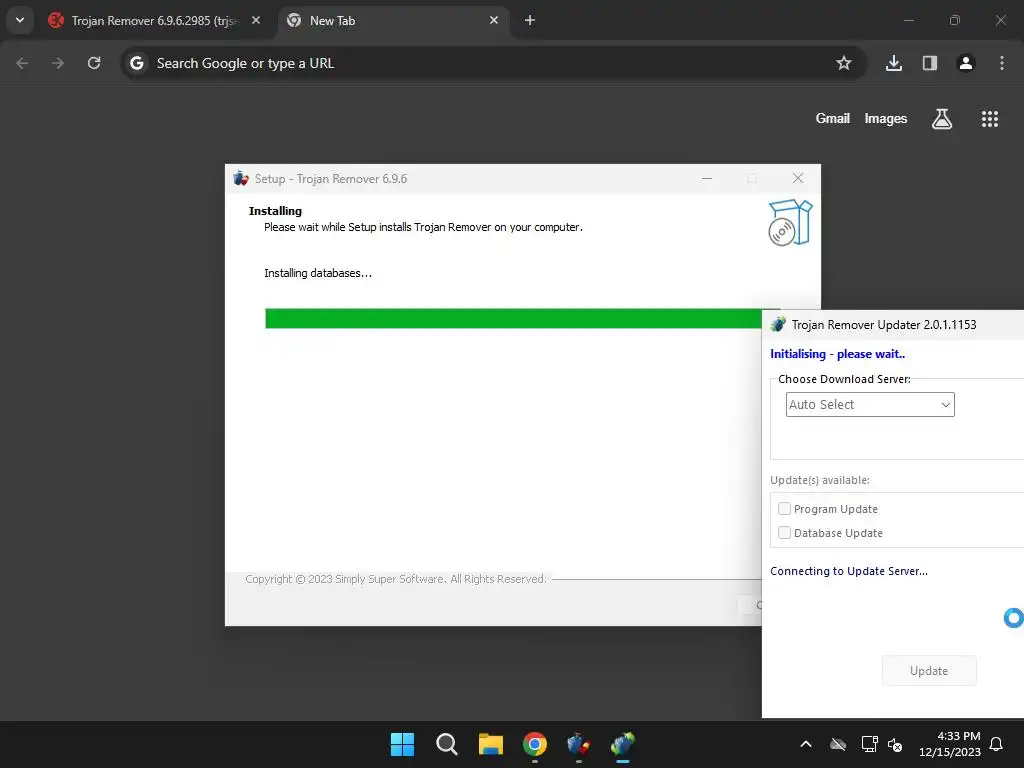Close the Trojan Remover browser tab
Screen dimensions: 1024x768
click(x=256, y=20)
